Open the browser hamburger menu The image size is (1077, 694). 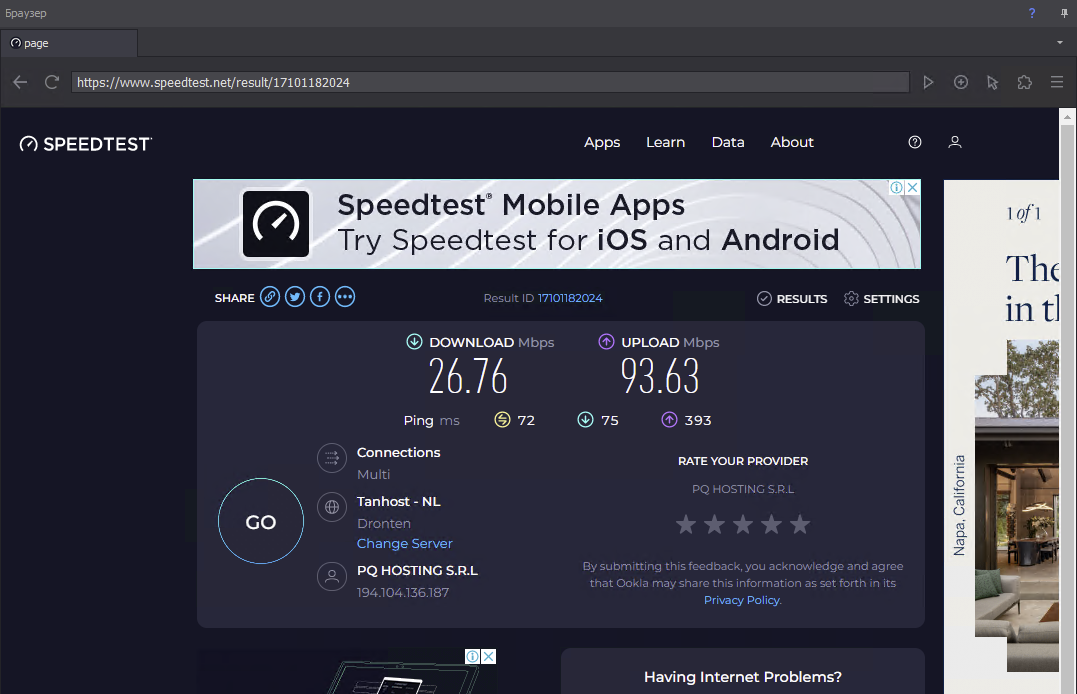[x=1056, y=82]
